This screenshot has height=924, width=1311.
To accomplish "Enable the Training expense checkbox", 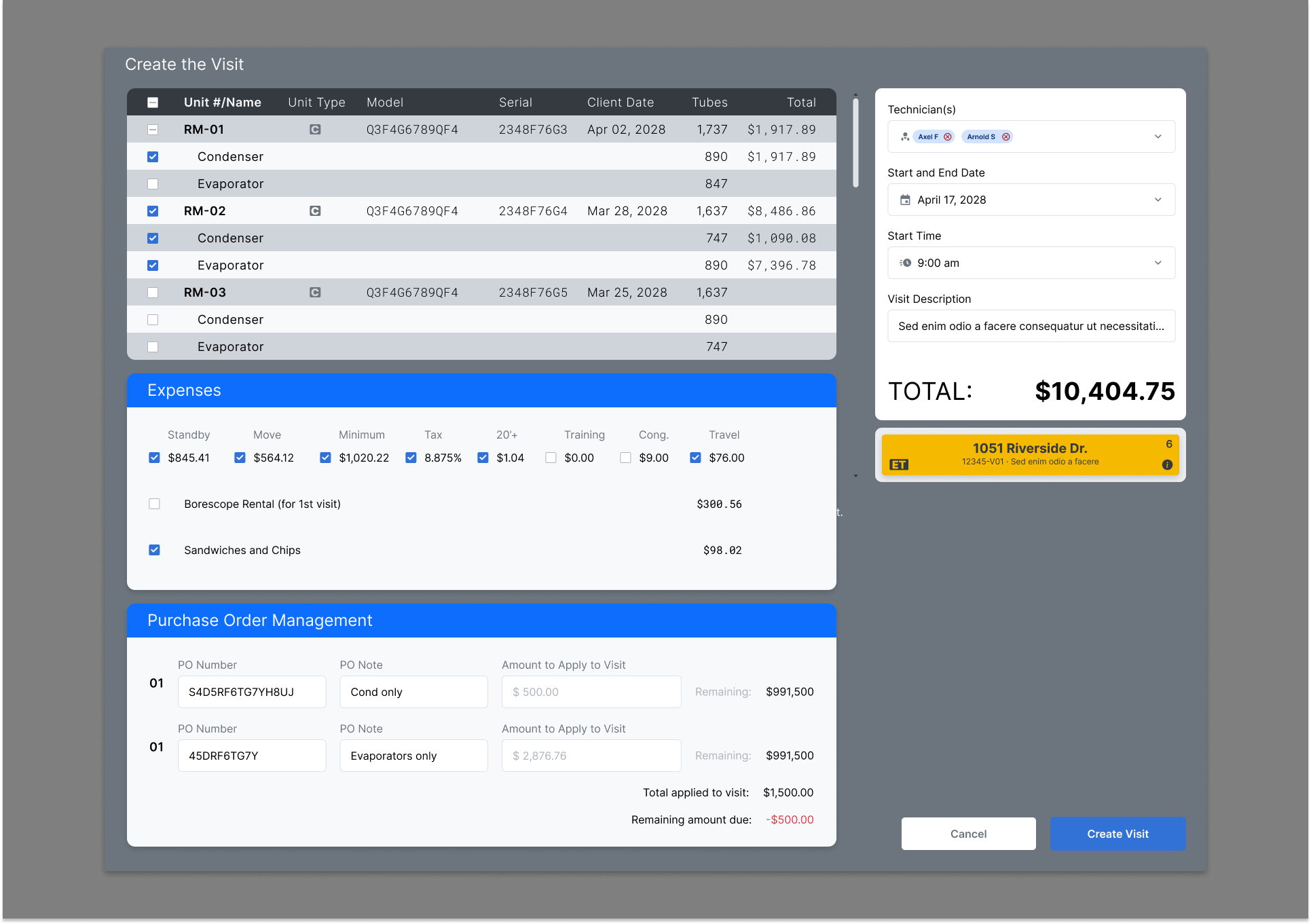I will click(551, 458).
